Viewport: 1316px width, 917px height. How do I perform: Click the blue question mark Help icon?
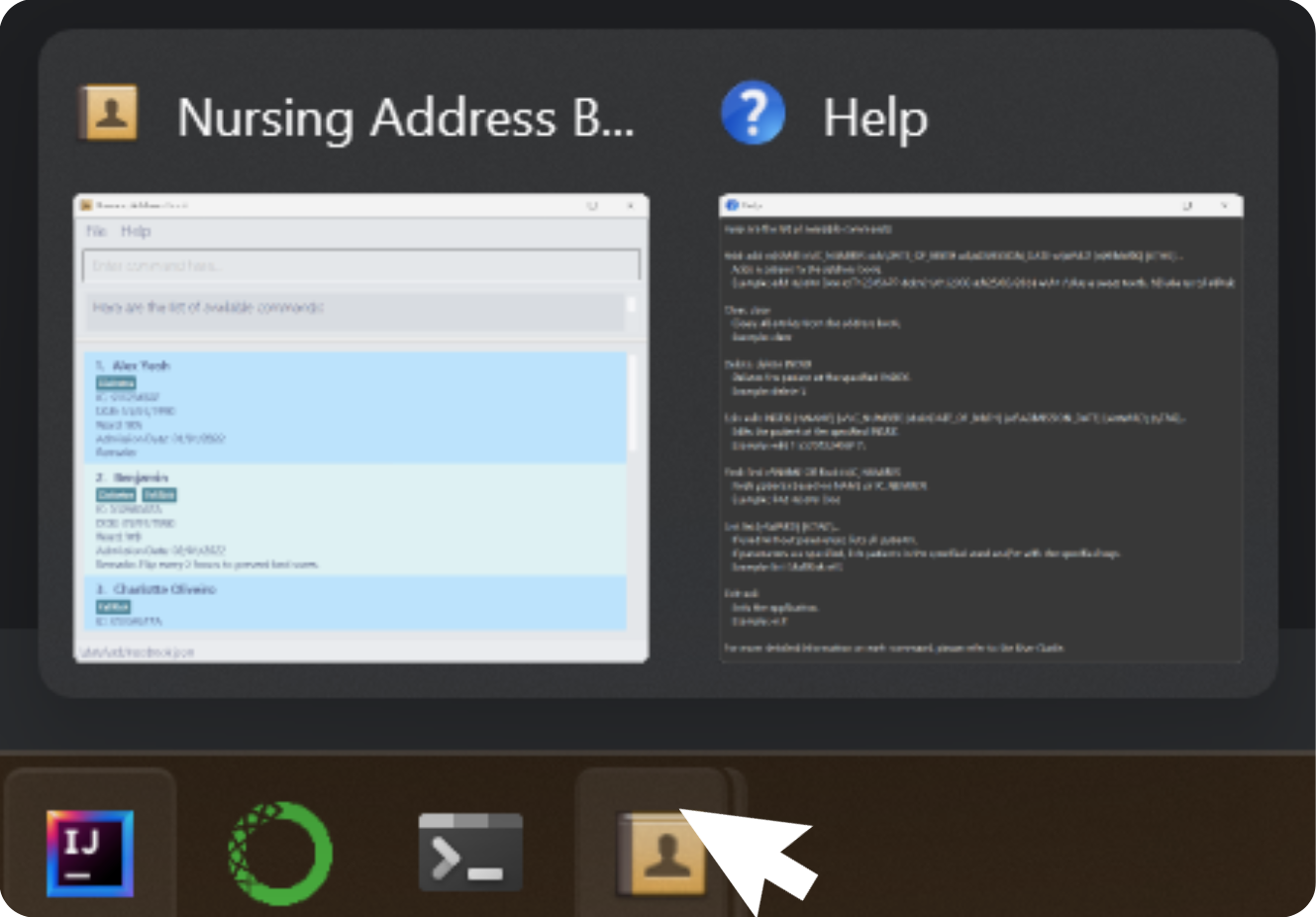click(x=753, y=113)
